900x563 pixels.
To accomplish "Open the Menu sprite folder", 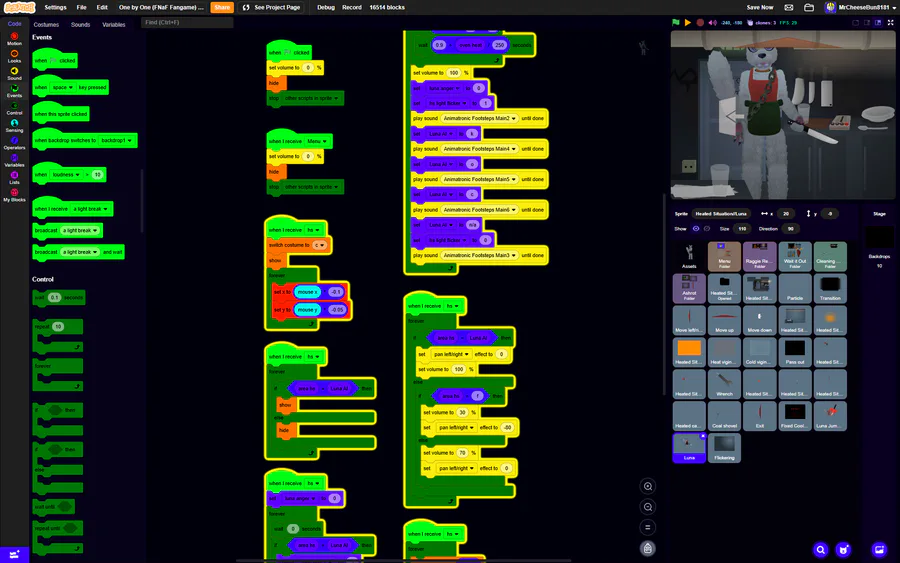I will (724, 256).
